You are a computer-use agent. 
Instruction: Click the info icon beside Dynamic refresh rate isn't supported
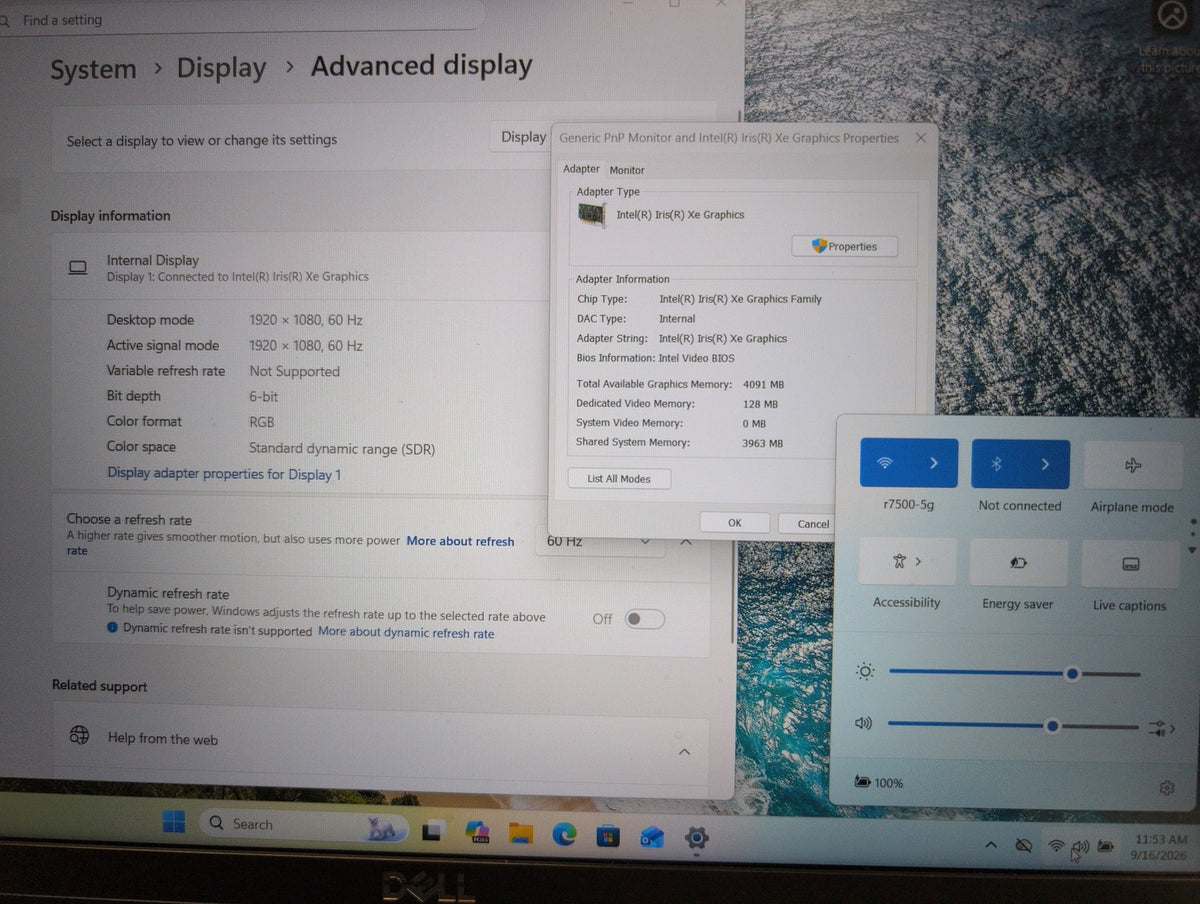point(113,628)
